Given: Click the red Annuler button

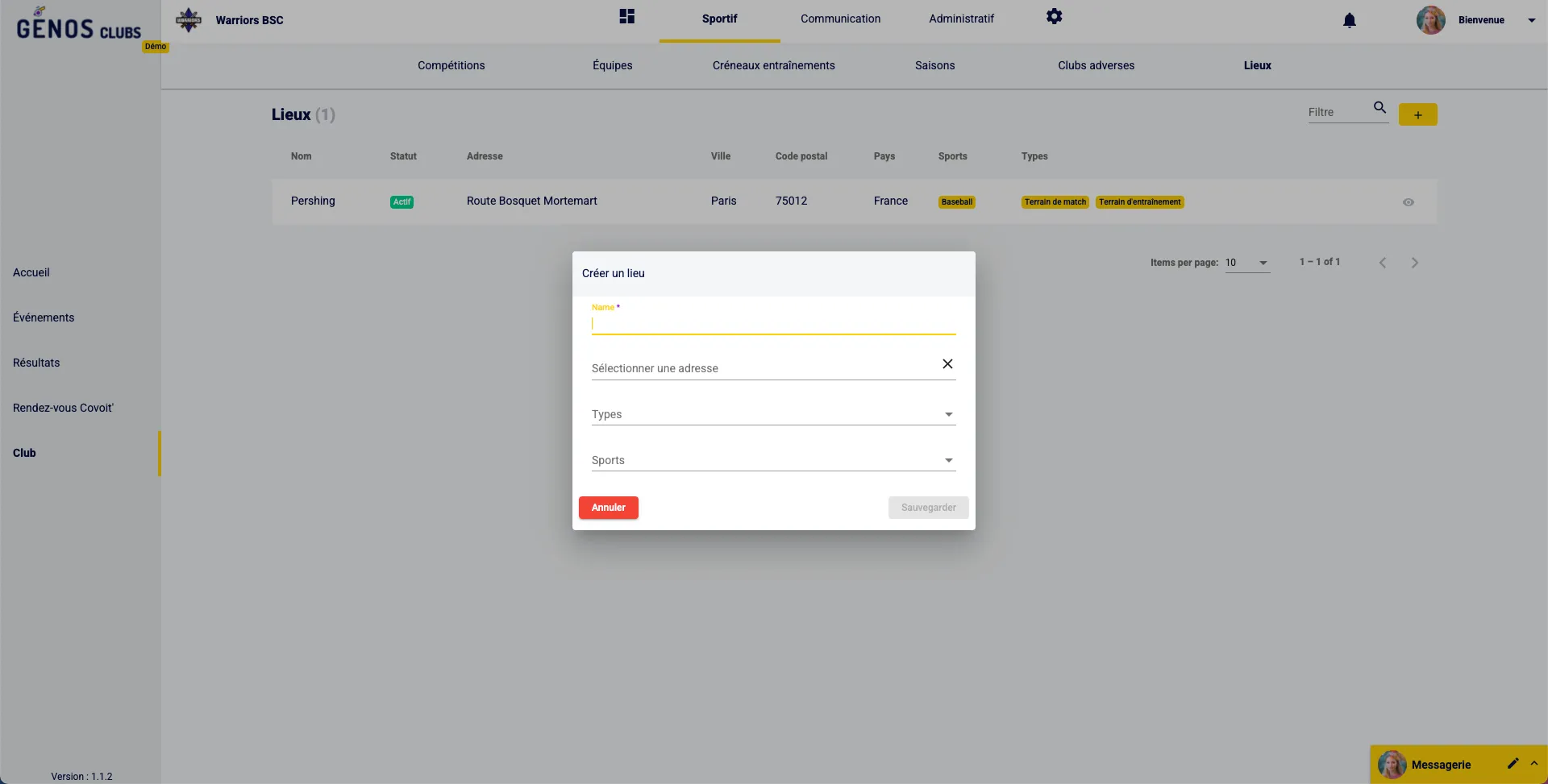Looking at the screenshot, I should coord(608,508).
